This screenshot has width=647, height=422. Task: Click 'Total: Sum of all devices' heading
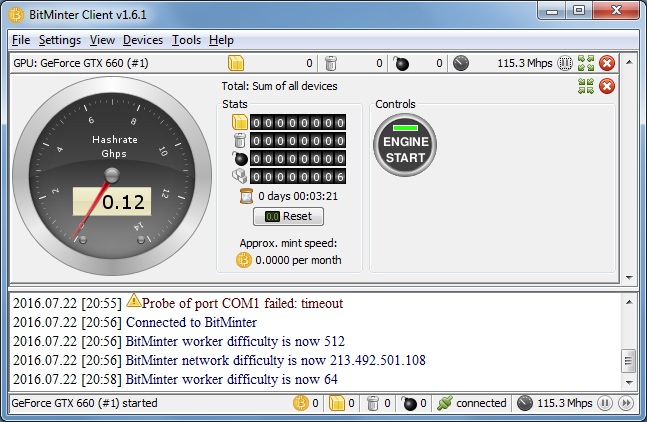(279, 86)
